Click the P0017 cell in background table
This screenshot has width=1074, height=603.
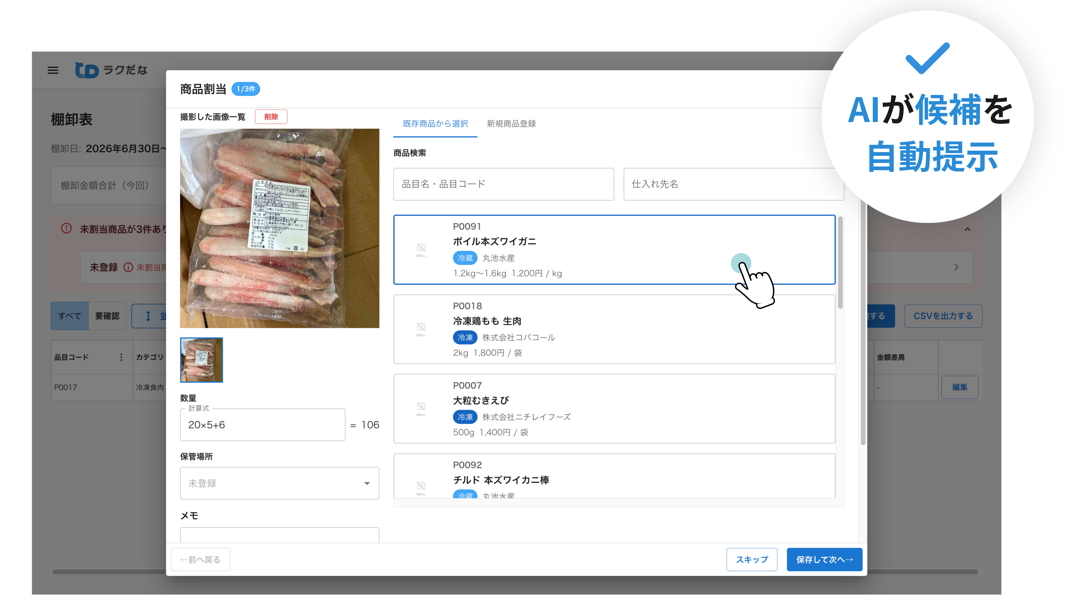66,387
